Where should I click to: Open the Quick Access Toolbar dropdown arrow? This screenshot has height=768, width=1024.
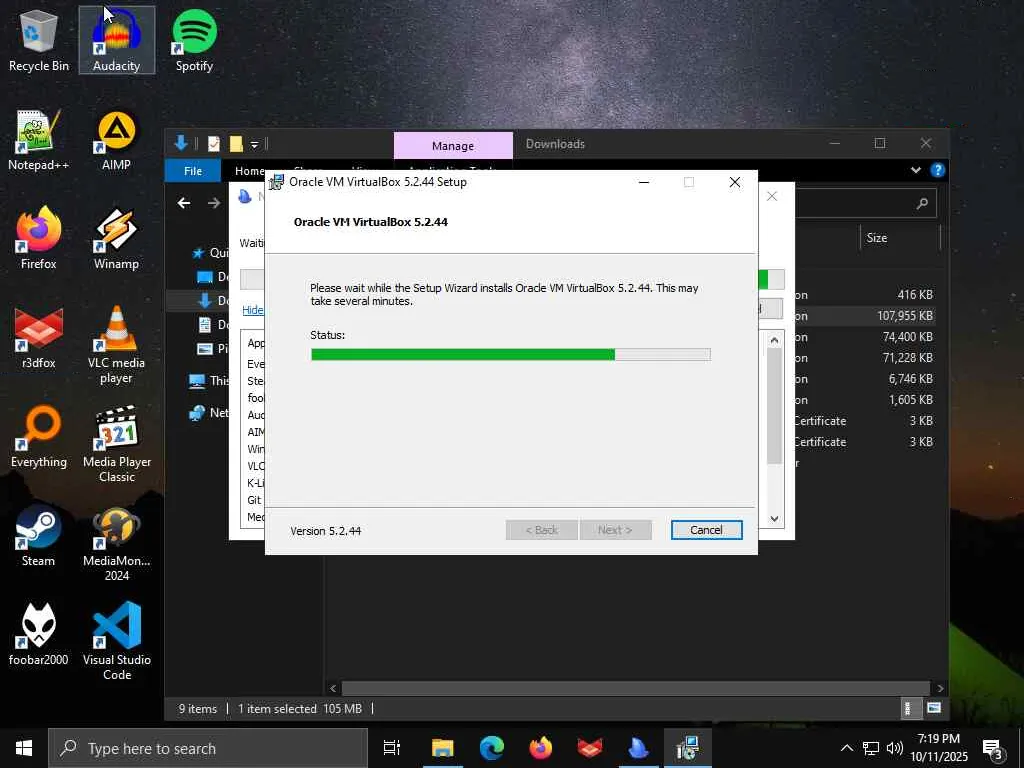(255, 144)
